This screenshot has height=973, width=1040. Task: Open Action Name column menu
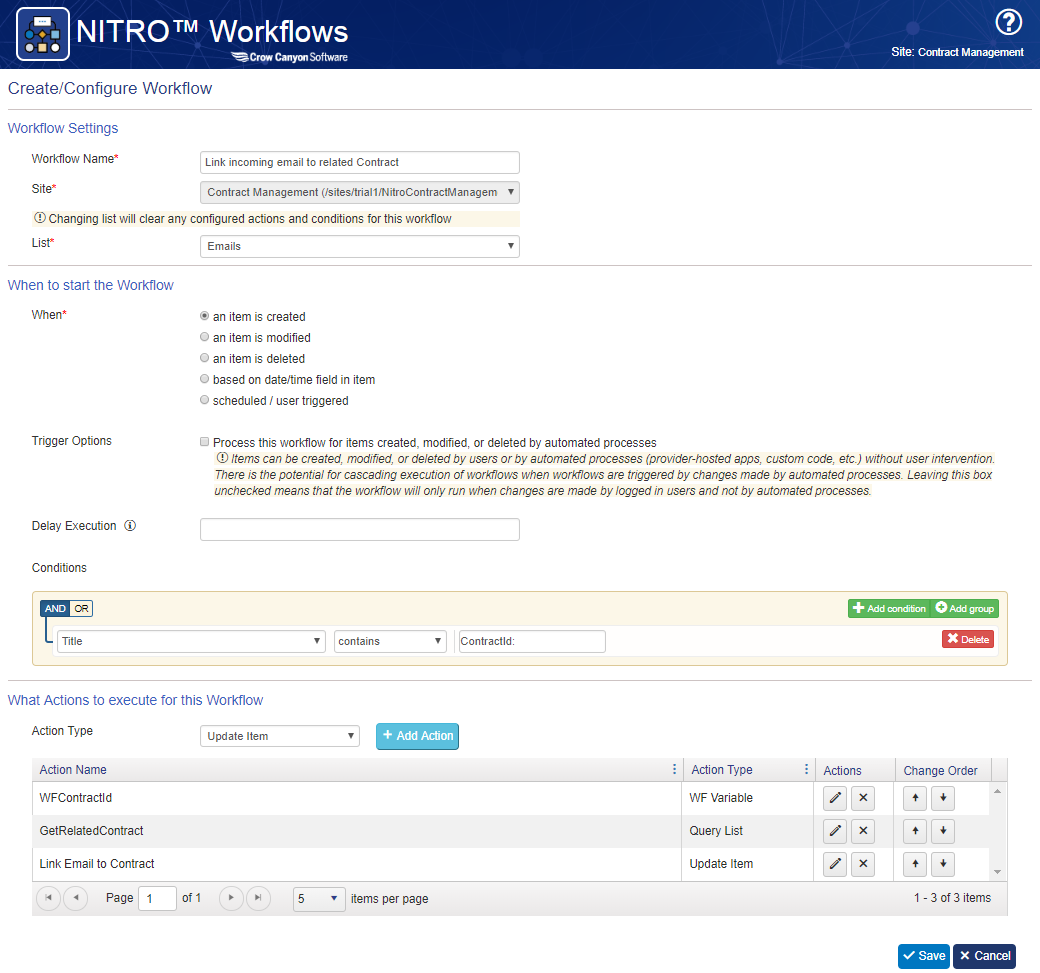point(675,769)
